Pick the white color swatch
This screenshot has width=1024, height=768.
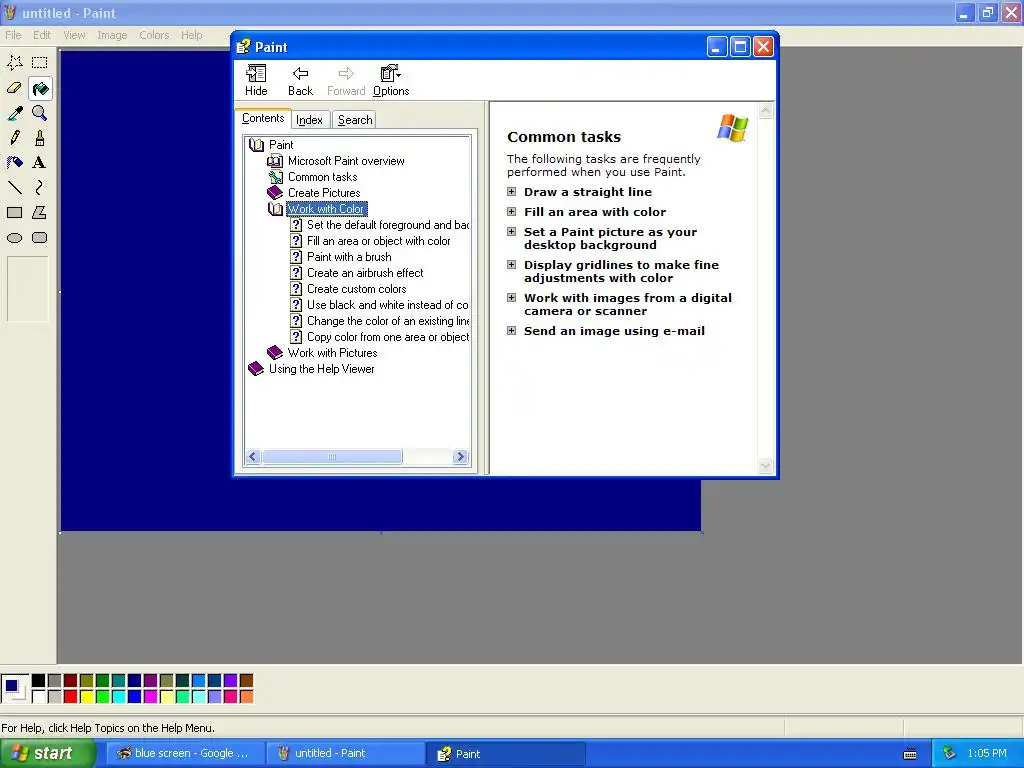coord(39,696)
